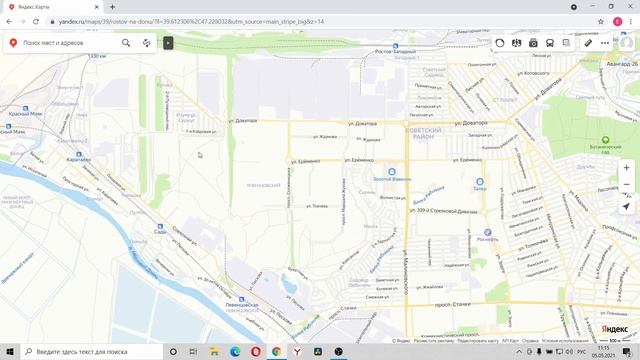Click the Ростов-Западный station marker
The height and width of the screenshot is (360, 640).
395,46
